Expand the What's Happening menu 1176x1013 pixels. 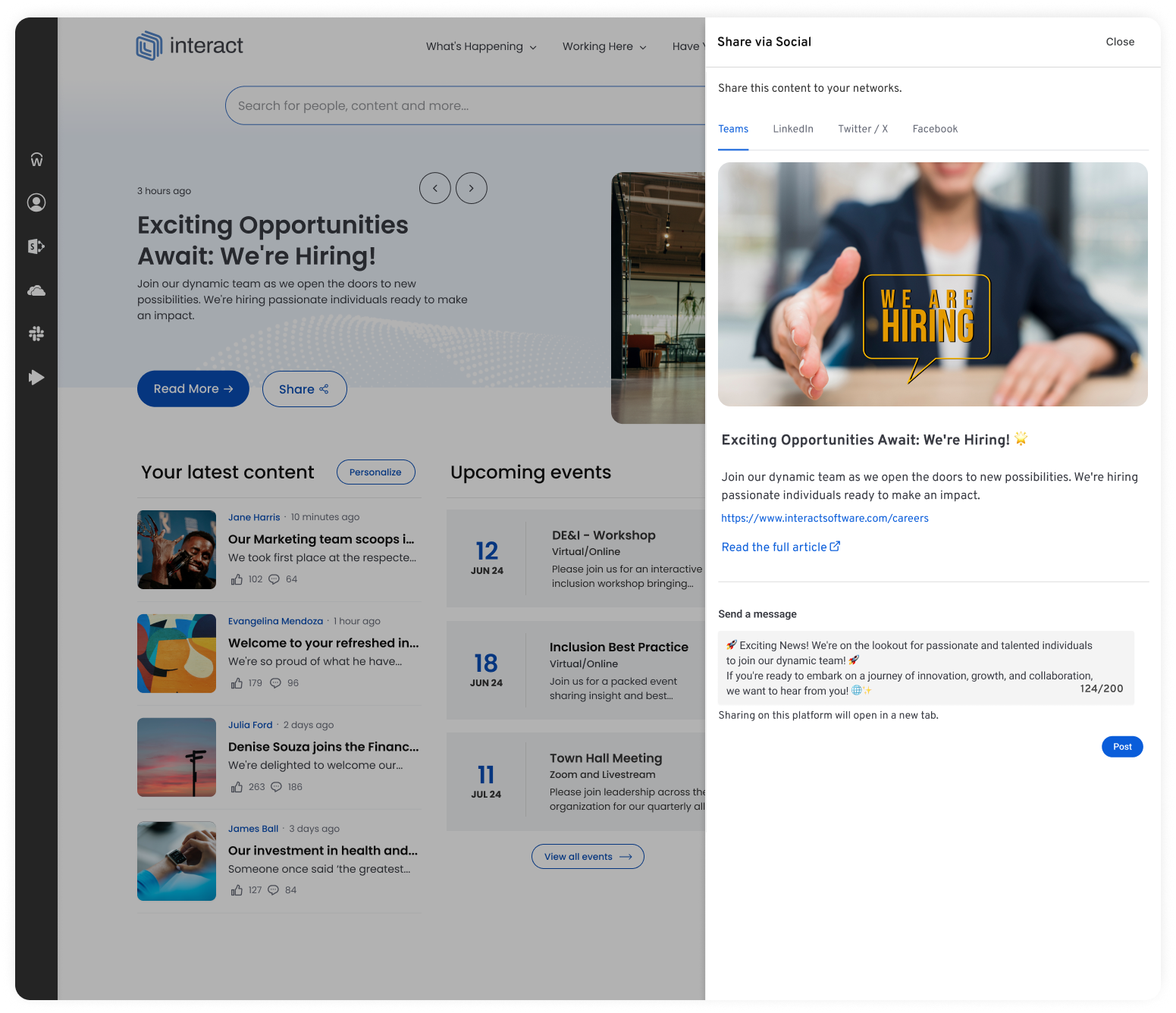coord(481,46)
